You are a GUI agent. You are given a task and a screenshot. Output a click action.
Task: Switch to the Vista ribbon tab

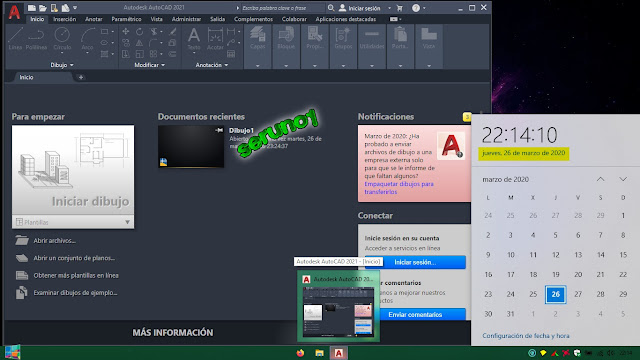(x=156, y=19)
